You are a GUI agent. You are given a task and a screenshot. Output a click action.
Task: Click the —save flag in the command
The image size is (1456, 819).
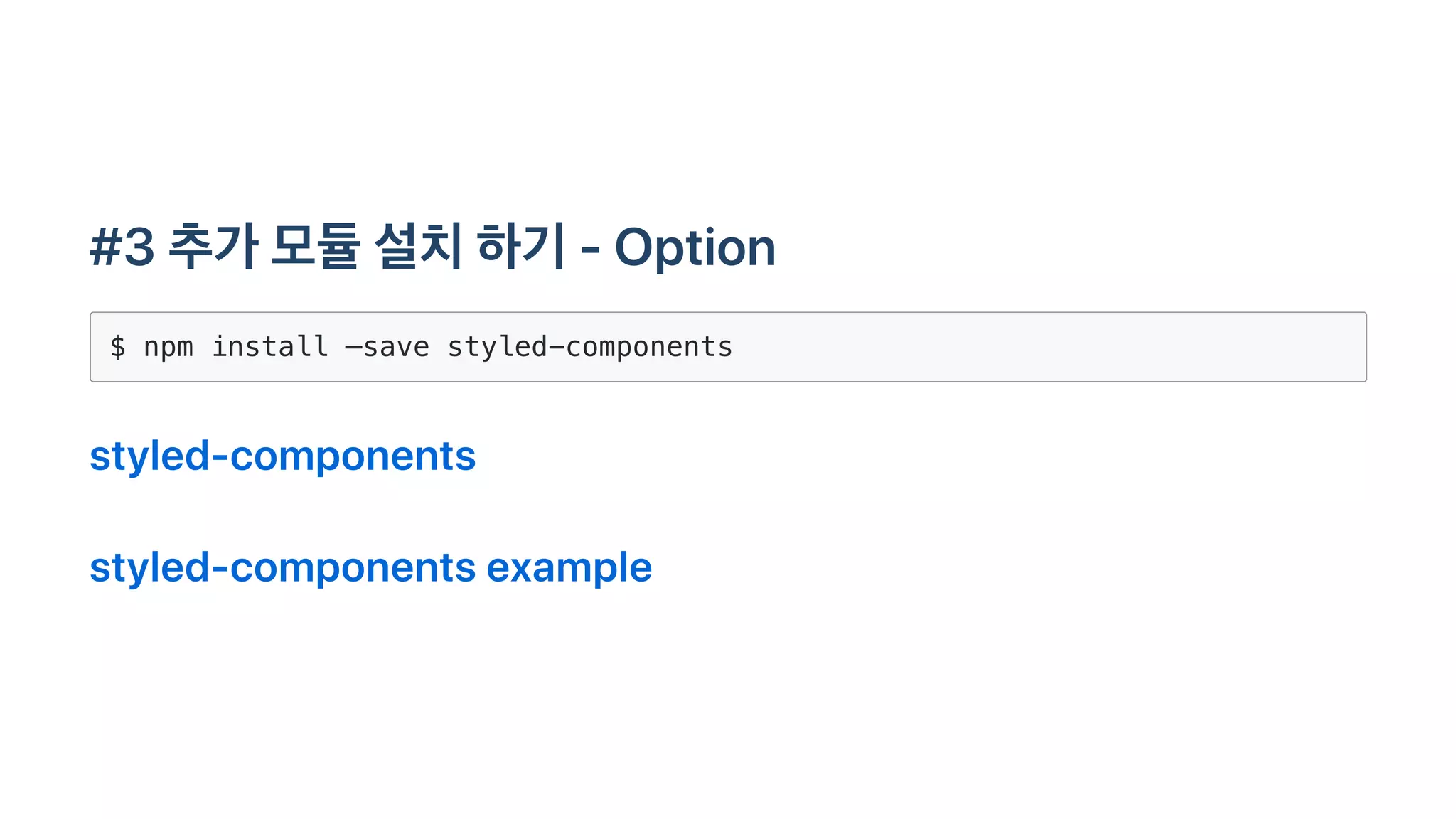[x=387, y=347]
